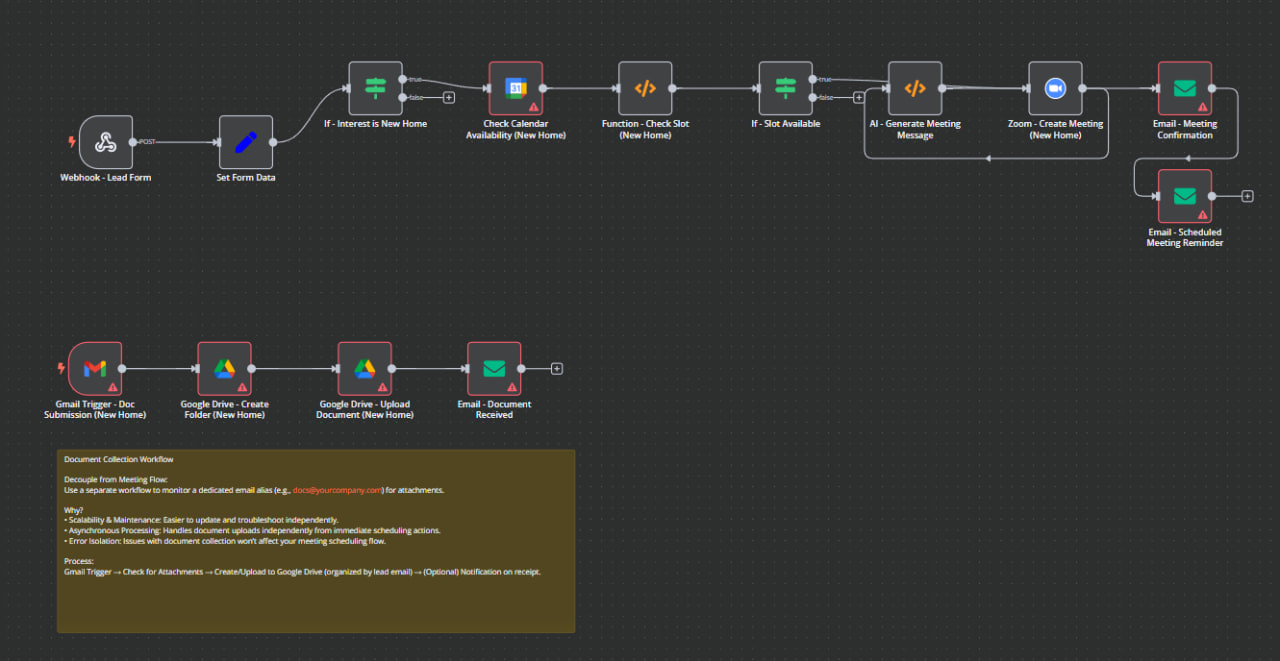Click the 'Asynchronous Processing' bullet line

[x=252, y=530]
